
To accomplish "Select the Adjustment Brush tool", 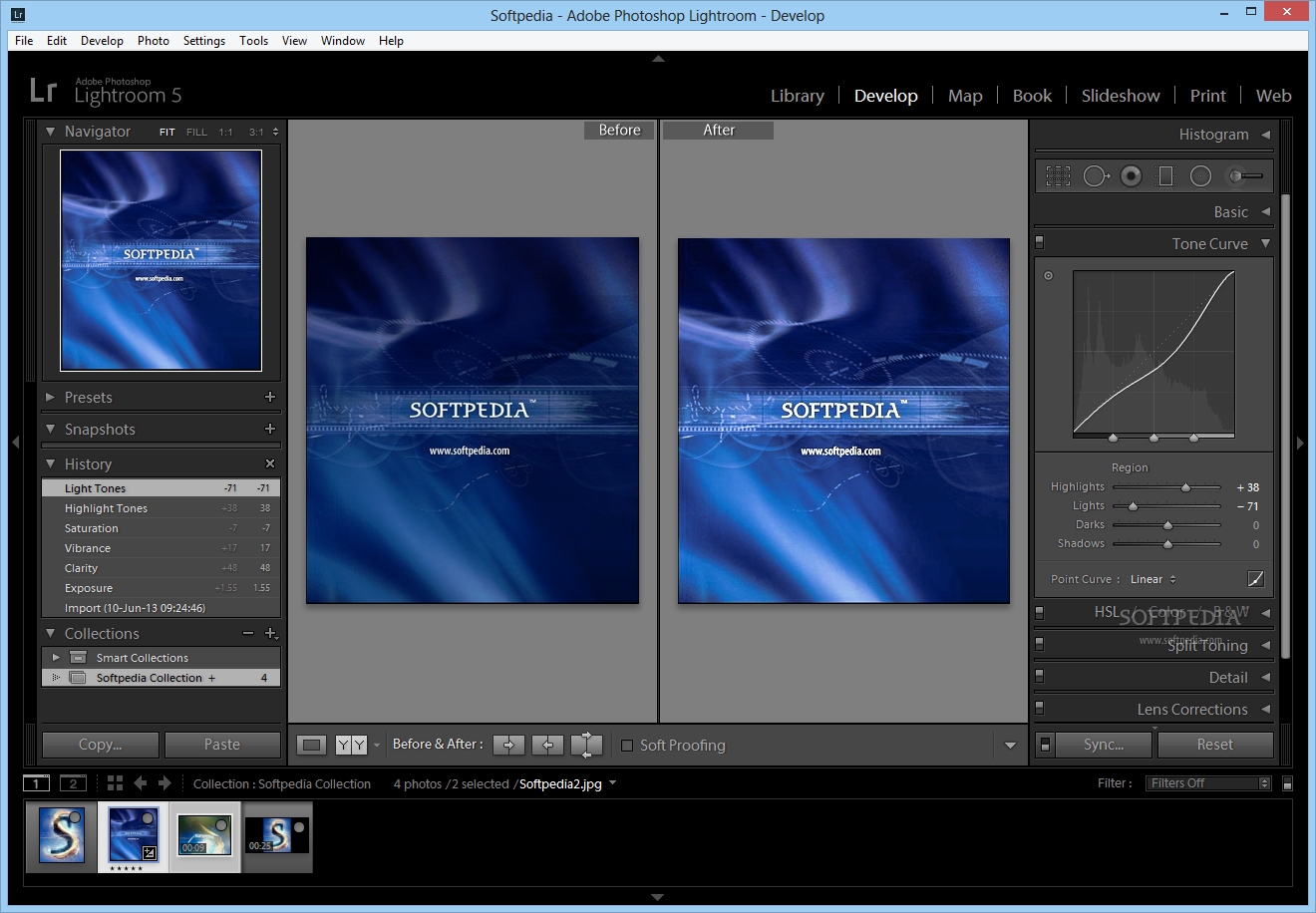I will tap(1244, 176).
